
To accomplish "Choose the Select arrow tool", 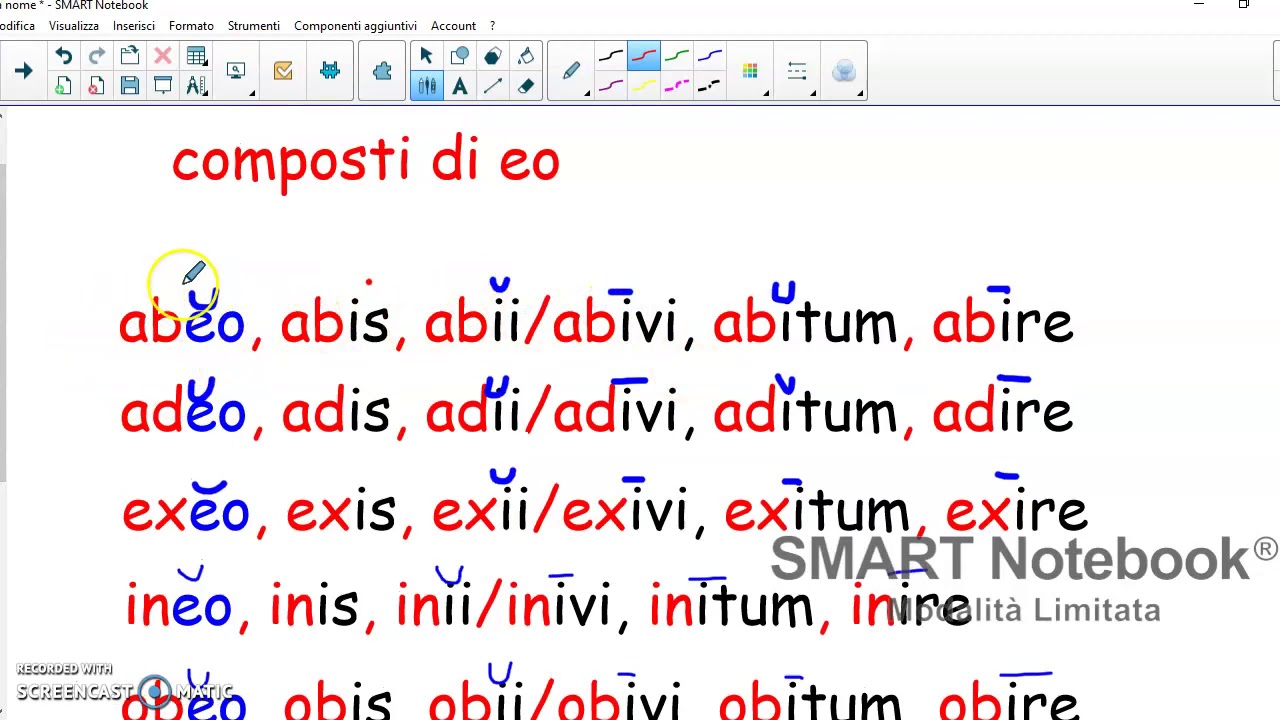I will coord(427,56).
